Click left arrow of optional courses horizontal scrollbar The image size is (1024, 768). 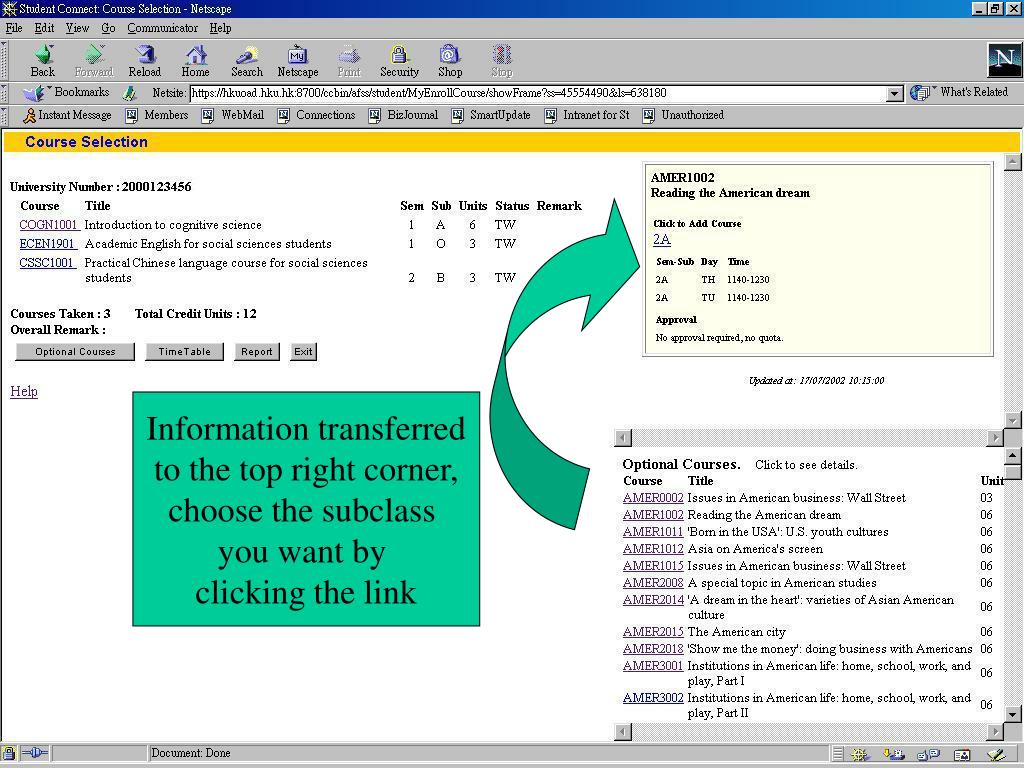pos(624,732)
